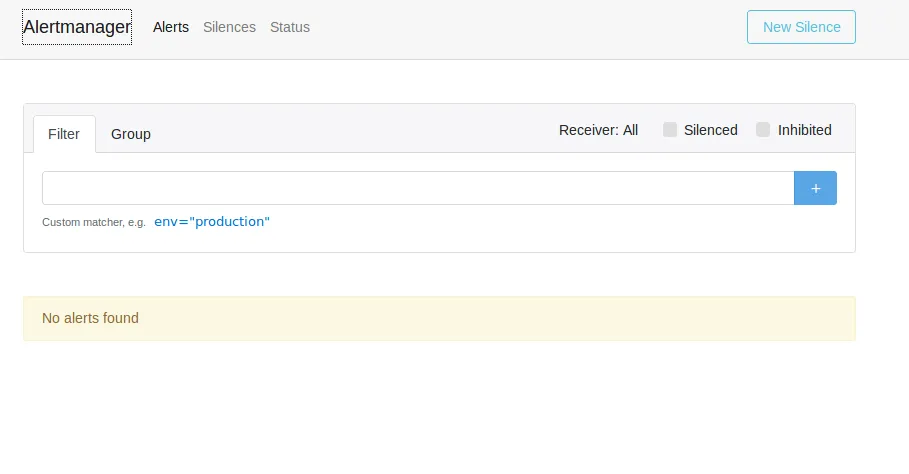Click the empty tab bar space beside Group
The width and height of the screenshot is (909, 474).
[350, 134]
